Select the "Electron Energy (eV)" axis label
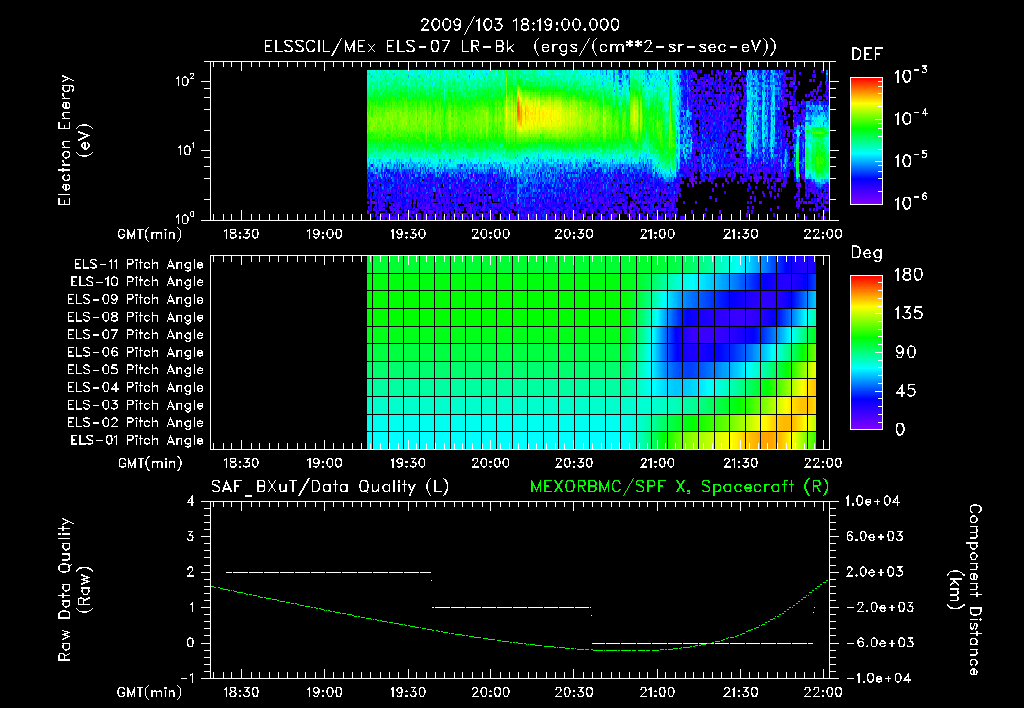This screenshot has width=1024, height=708. [x=74, y=140]
